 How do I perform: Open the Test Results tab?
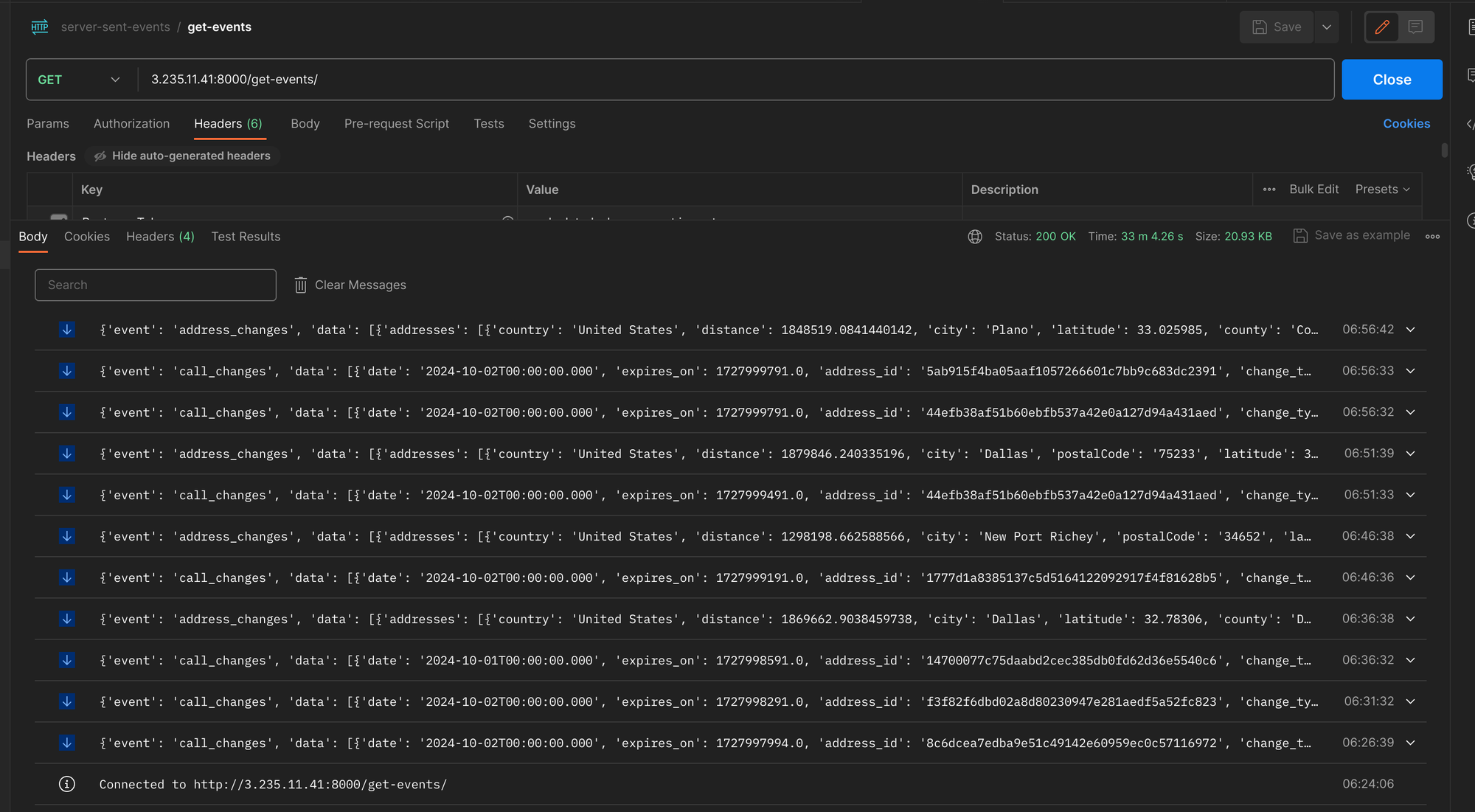tap(246, 237)
